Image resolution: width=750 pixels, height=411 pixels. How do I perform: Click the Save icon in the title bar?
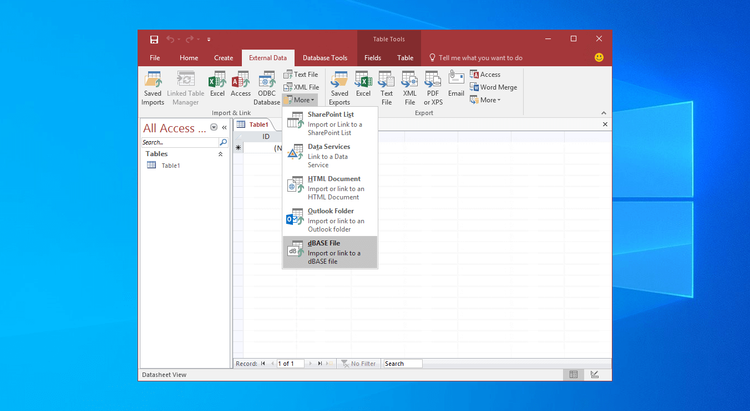(154, 39)
